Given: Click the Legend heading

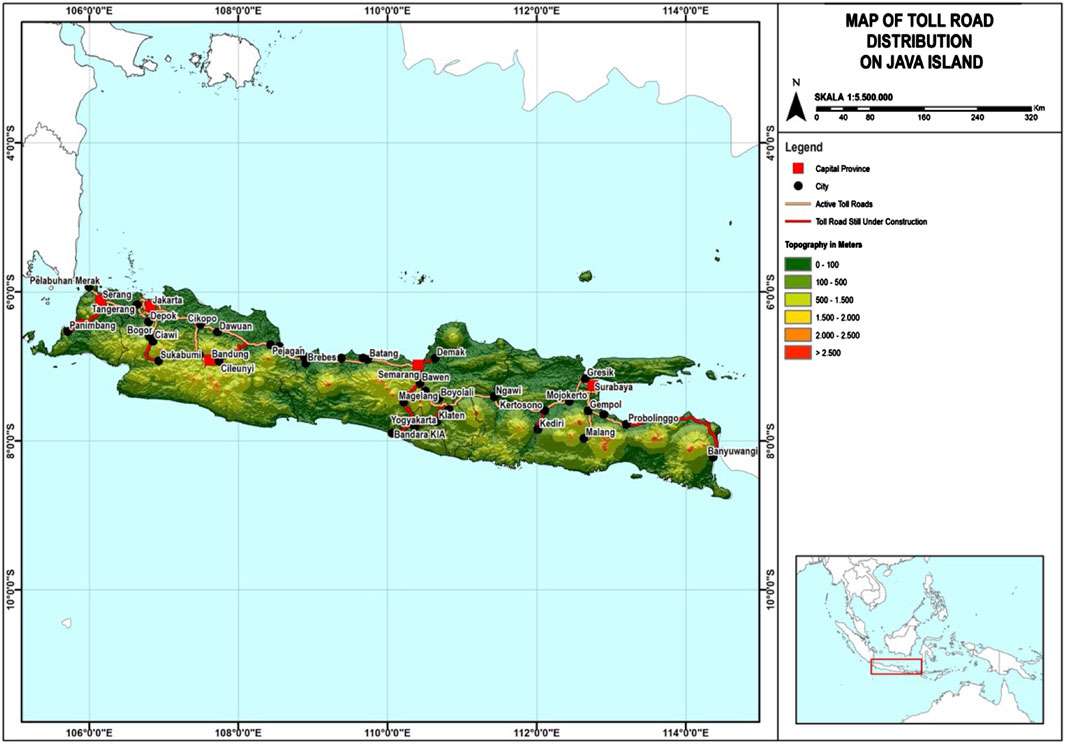Looking at the screenshot, I should [804, 147].
